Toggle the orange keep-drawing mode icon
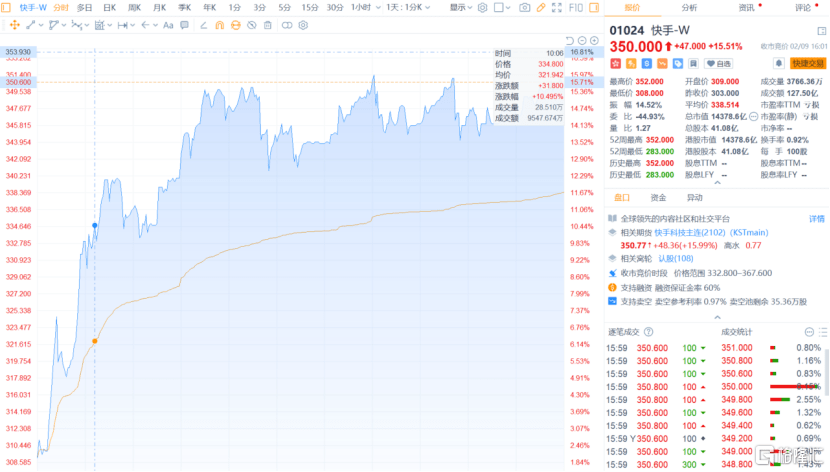The image size is (830, 472). [236, 25]
